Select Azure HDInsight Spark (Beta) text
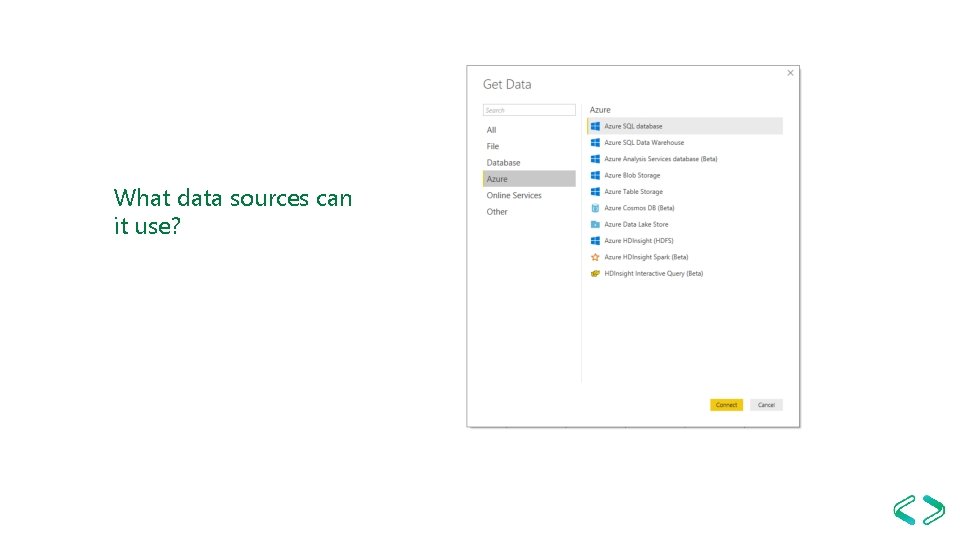The width and height of the screenshot is (960, 540). (646, 257)
